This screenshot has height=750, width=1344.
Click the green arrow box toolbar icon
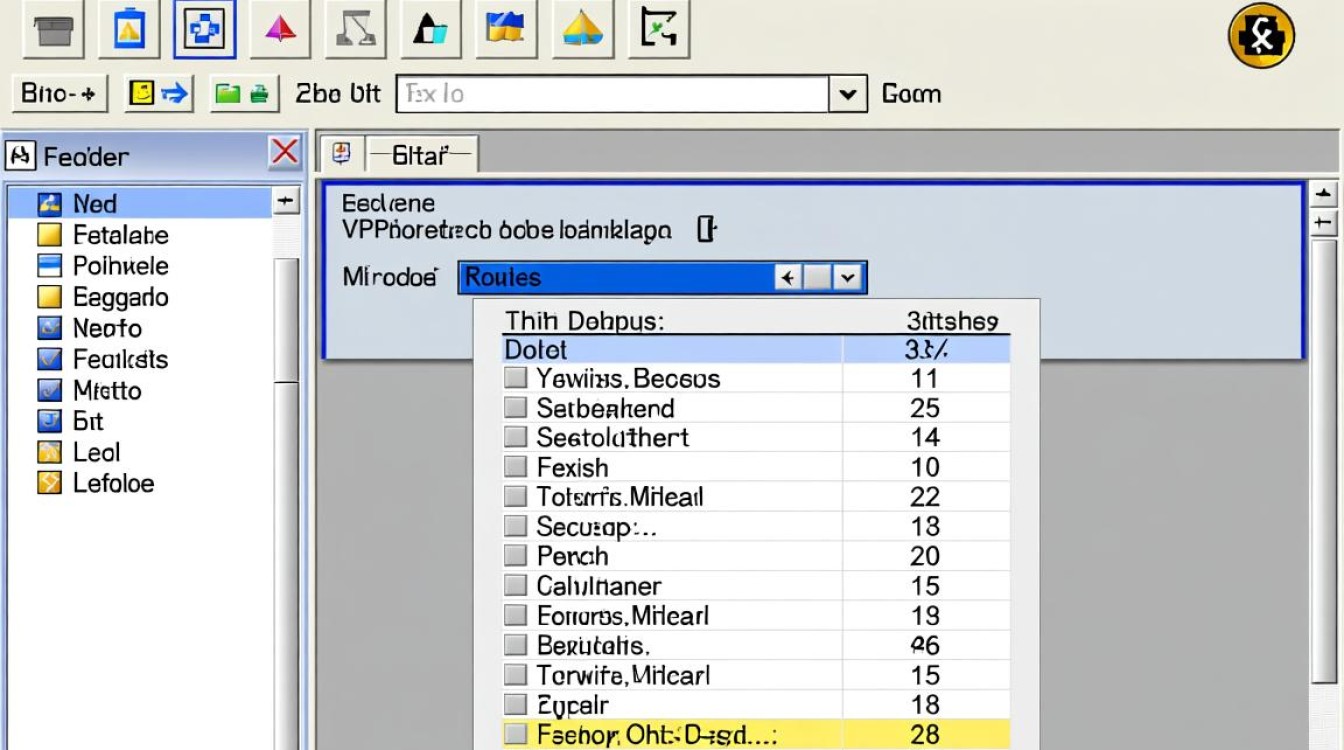(659, 30)
